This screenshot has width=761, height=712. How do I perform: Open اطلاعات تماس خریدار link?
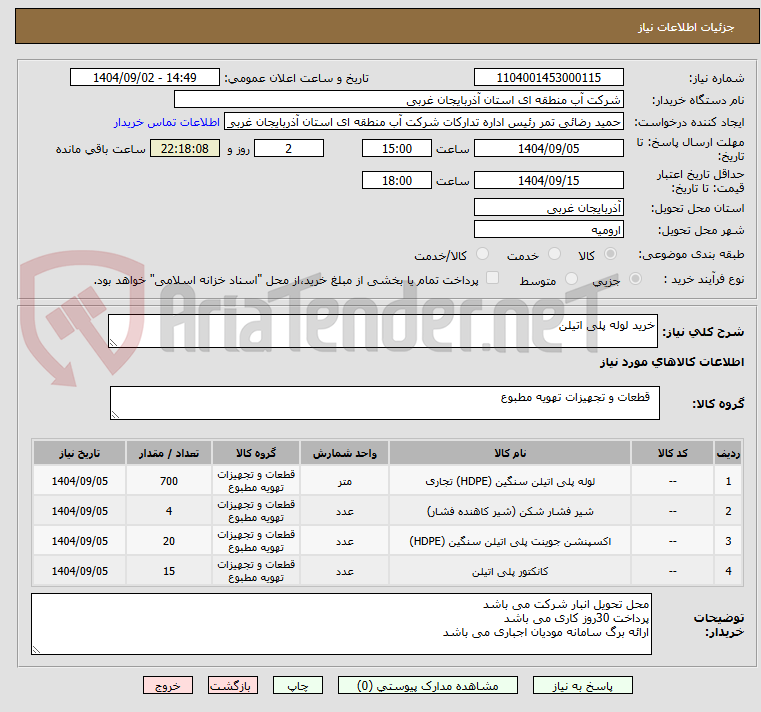point(167,122)
